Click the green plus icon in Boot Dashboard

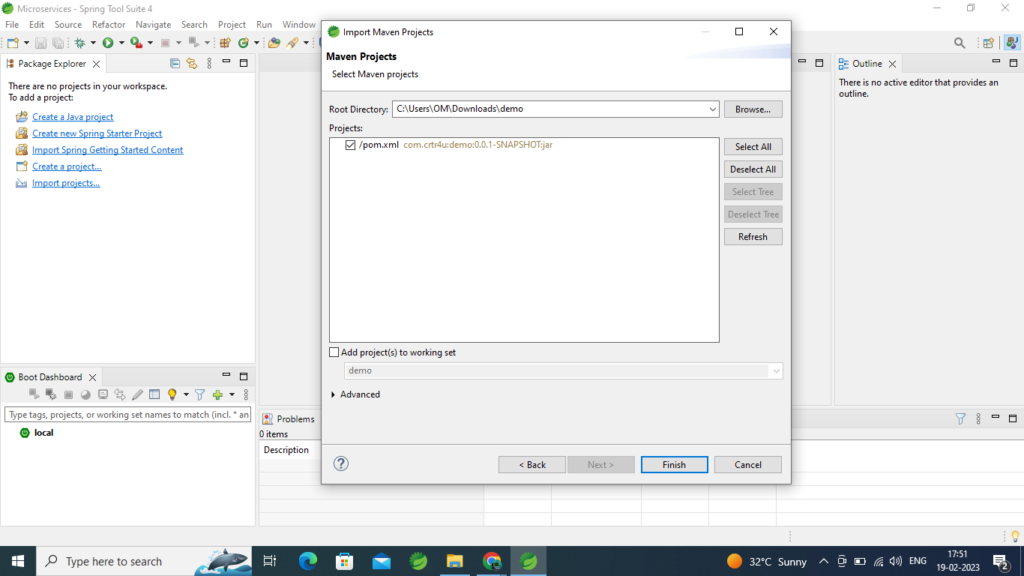(217, 394)
